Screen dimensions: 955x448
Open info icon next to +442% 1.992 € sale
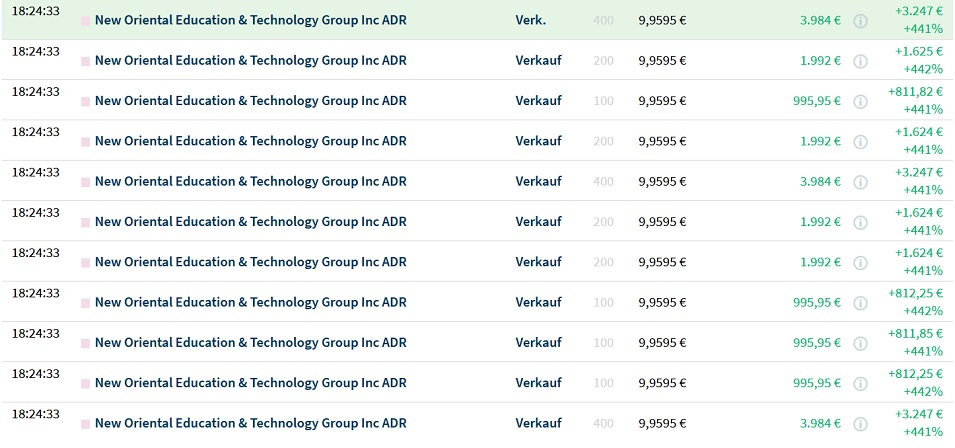coord(860,61)
